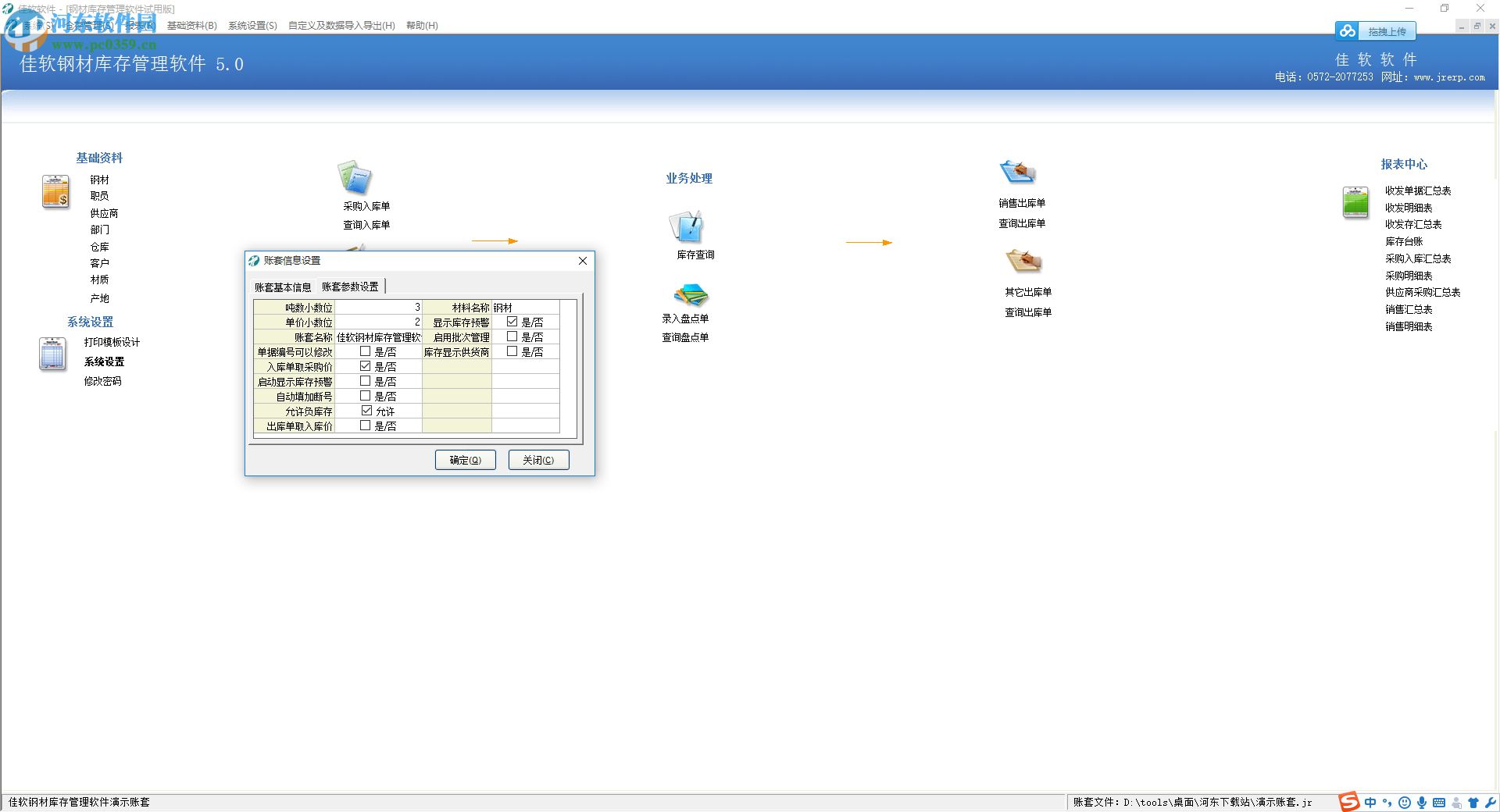Uncheck 入库单取采购价 checkbox

[x=365, y=366]
